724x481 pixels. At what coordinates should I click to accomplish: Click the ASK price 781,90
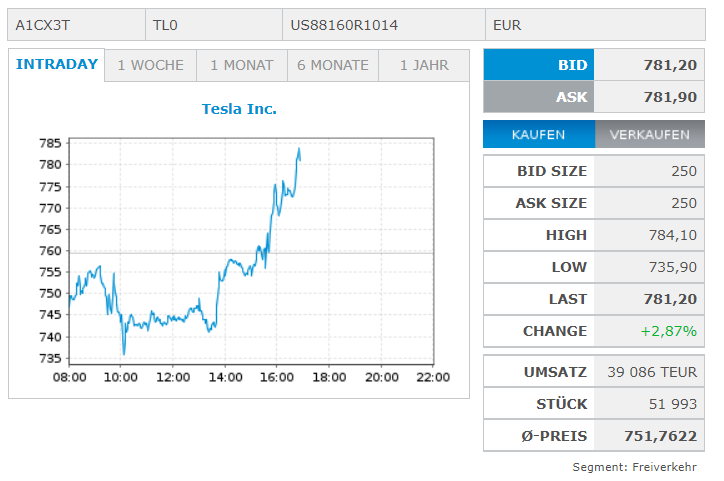pos(670,97)
